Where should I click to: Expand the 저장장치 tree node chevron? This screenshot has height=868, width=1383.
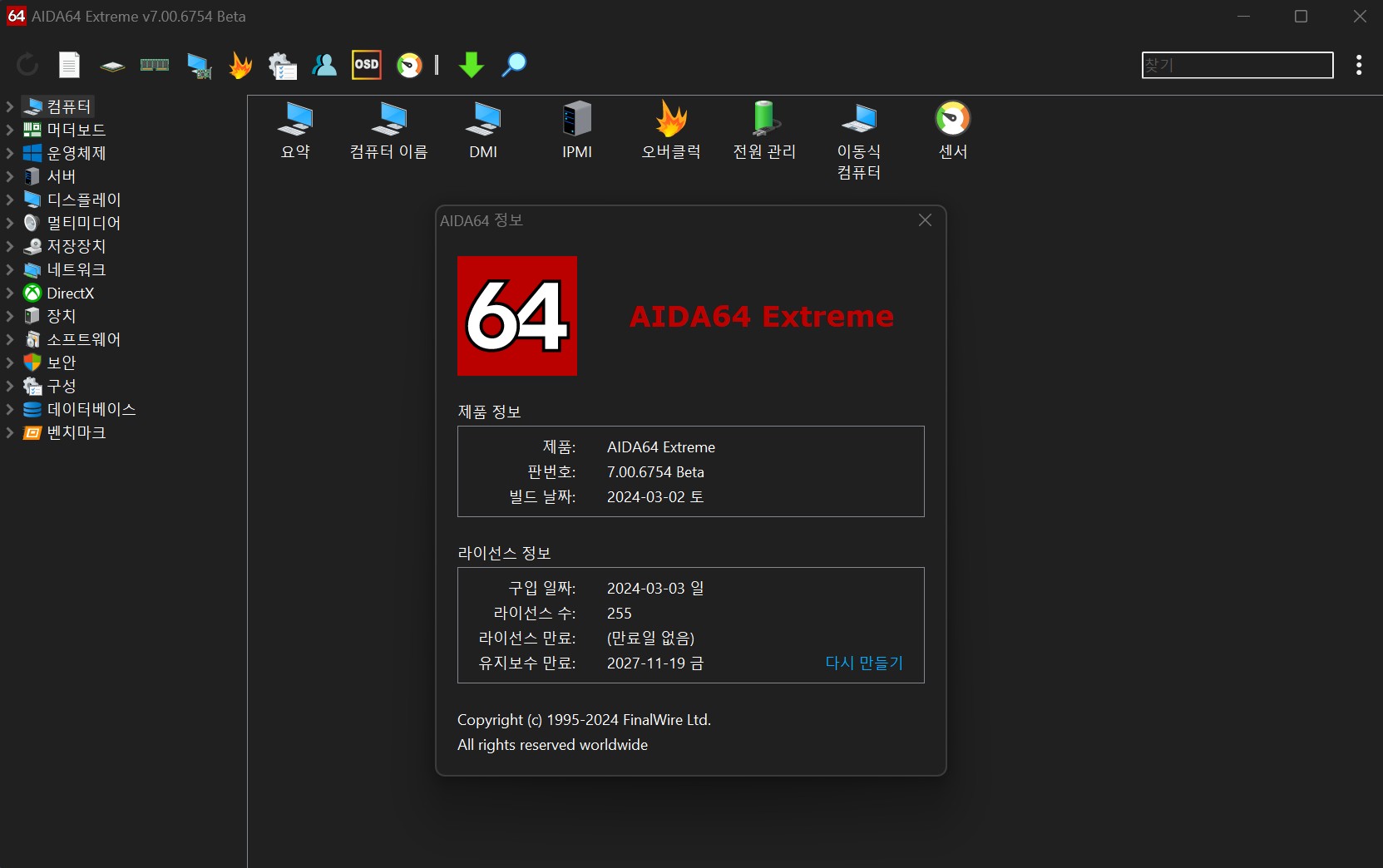[x=10, y=246]
